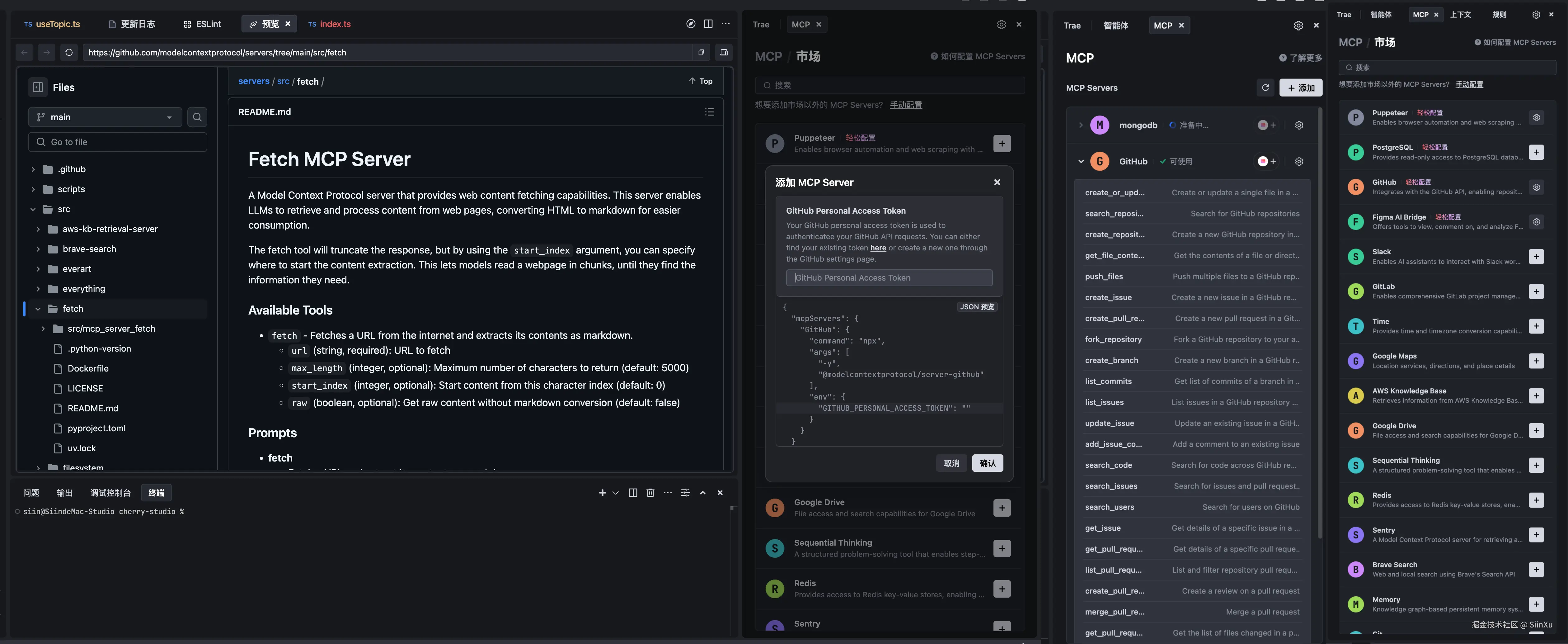Open the main branch dropdown
This screenshot has height=644, width=1568.
tap(105, 117)
